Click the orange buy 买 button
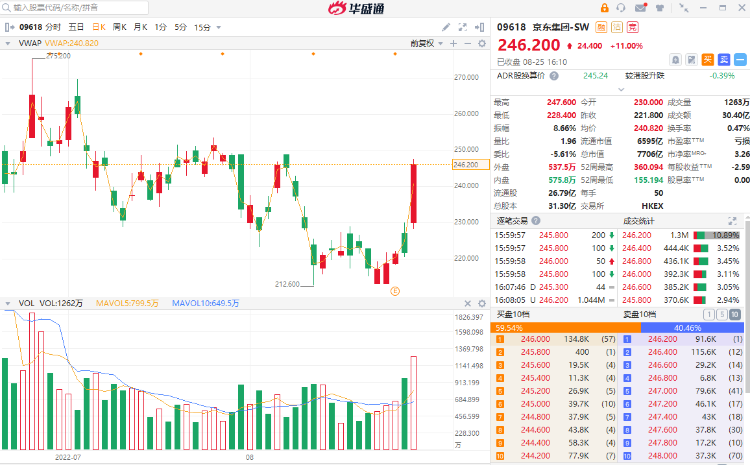Screen dimensions: 750x465 tap(707, 60)
